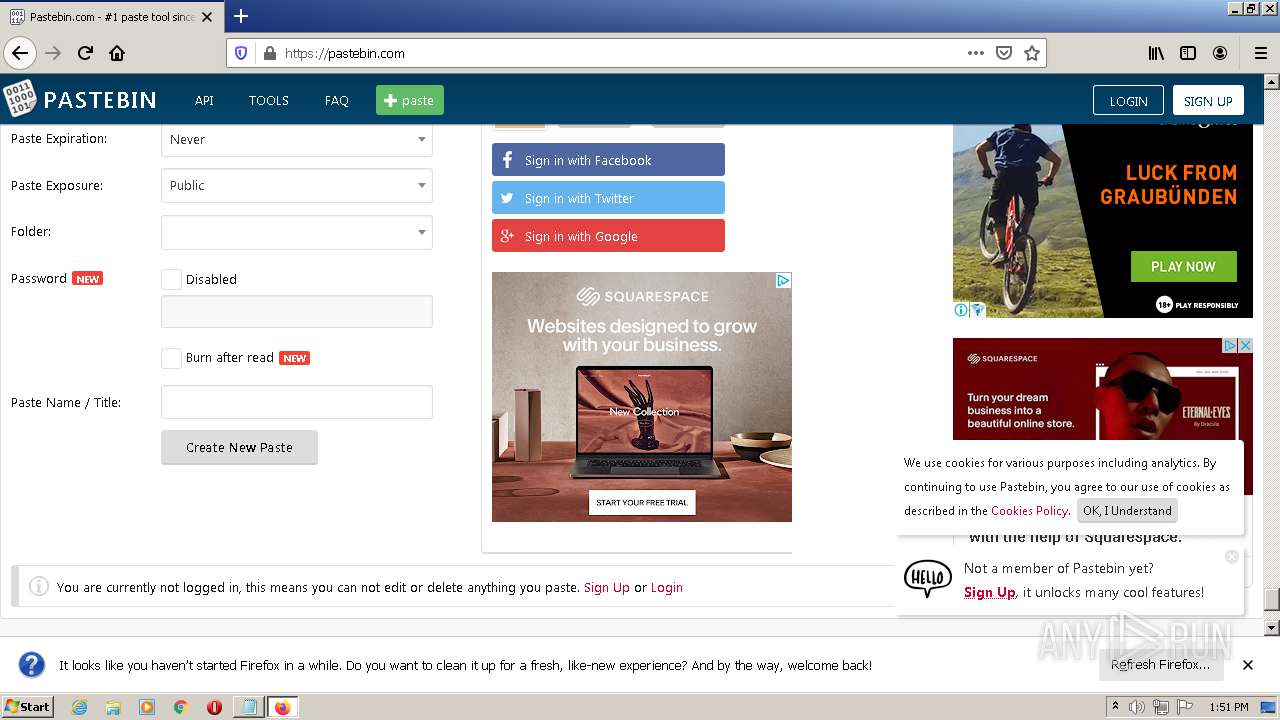Click the Refresh Firefox button
The image size is (1280, 720).
pyautogui.click(x=1160, y=665)
